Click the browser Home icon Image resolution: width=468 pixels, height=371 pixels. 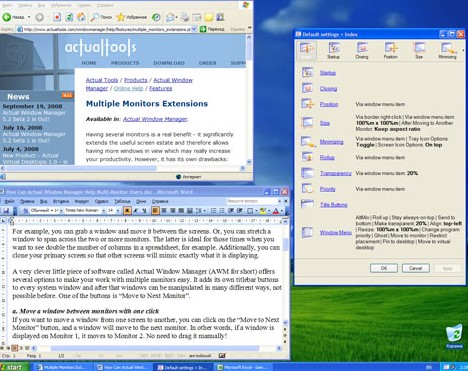(x=81, y=17)
